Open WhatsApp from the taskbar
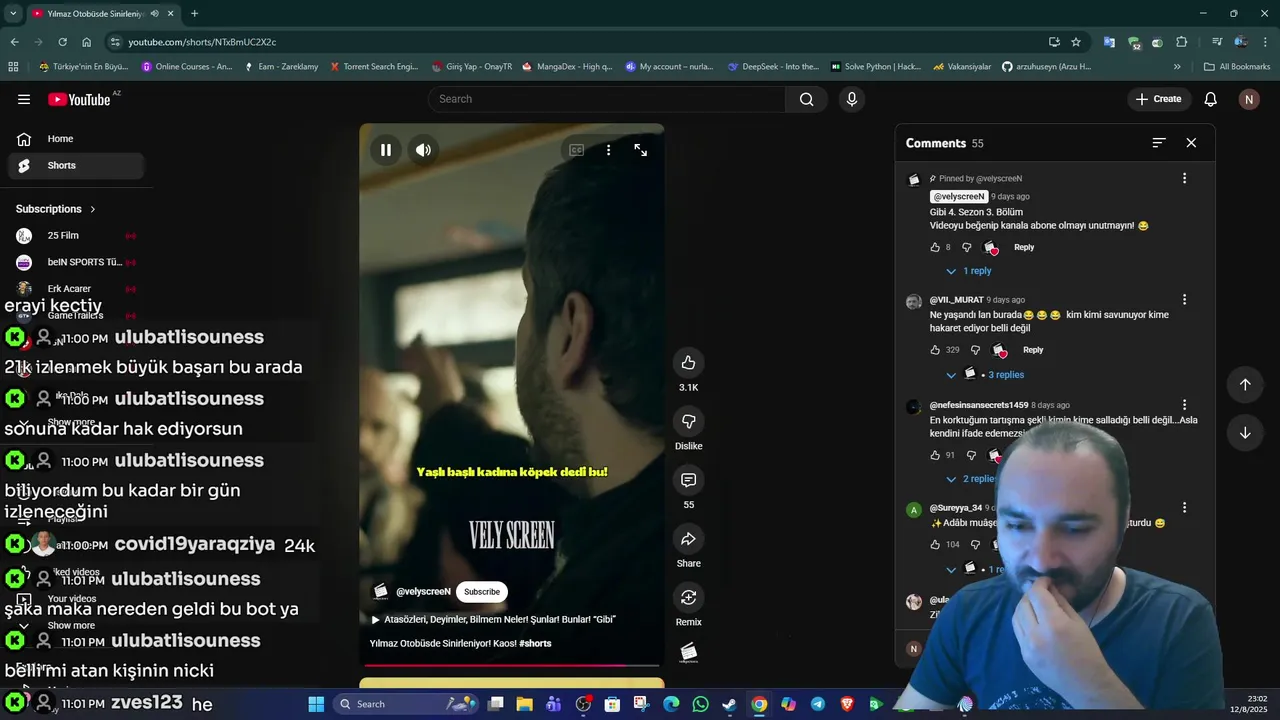The image size is (1280, 720). tap(700, 704)
